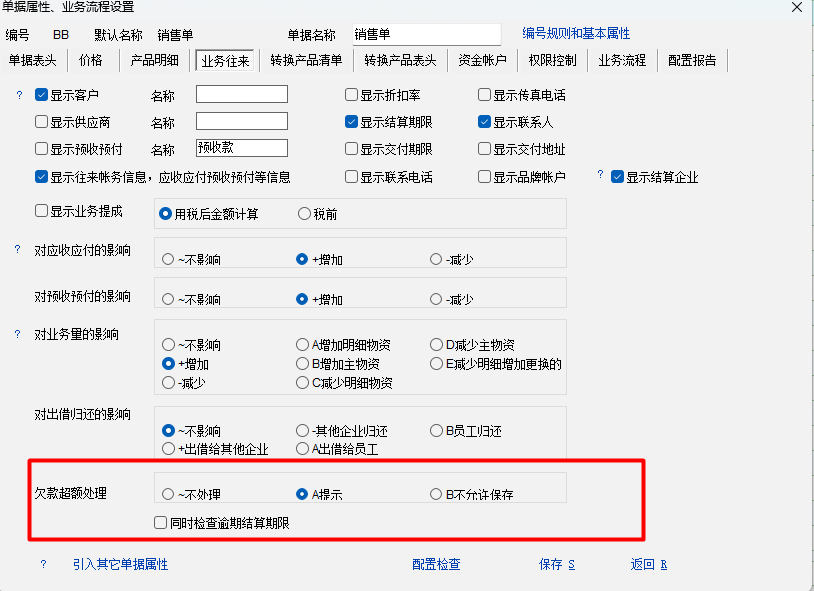This screenshot has width=814, height=591.
Task: Click the 配置检查 link
Action: (x=436, y=564)
